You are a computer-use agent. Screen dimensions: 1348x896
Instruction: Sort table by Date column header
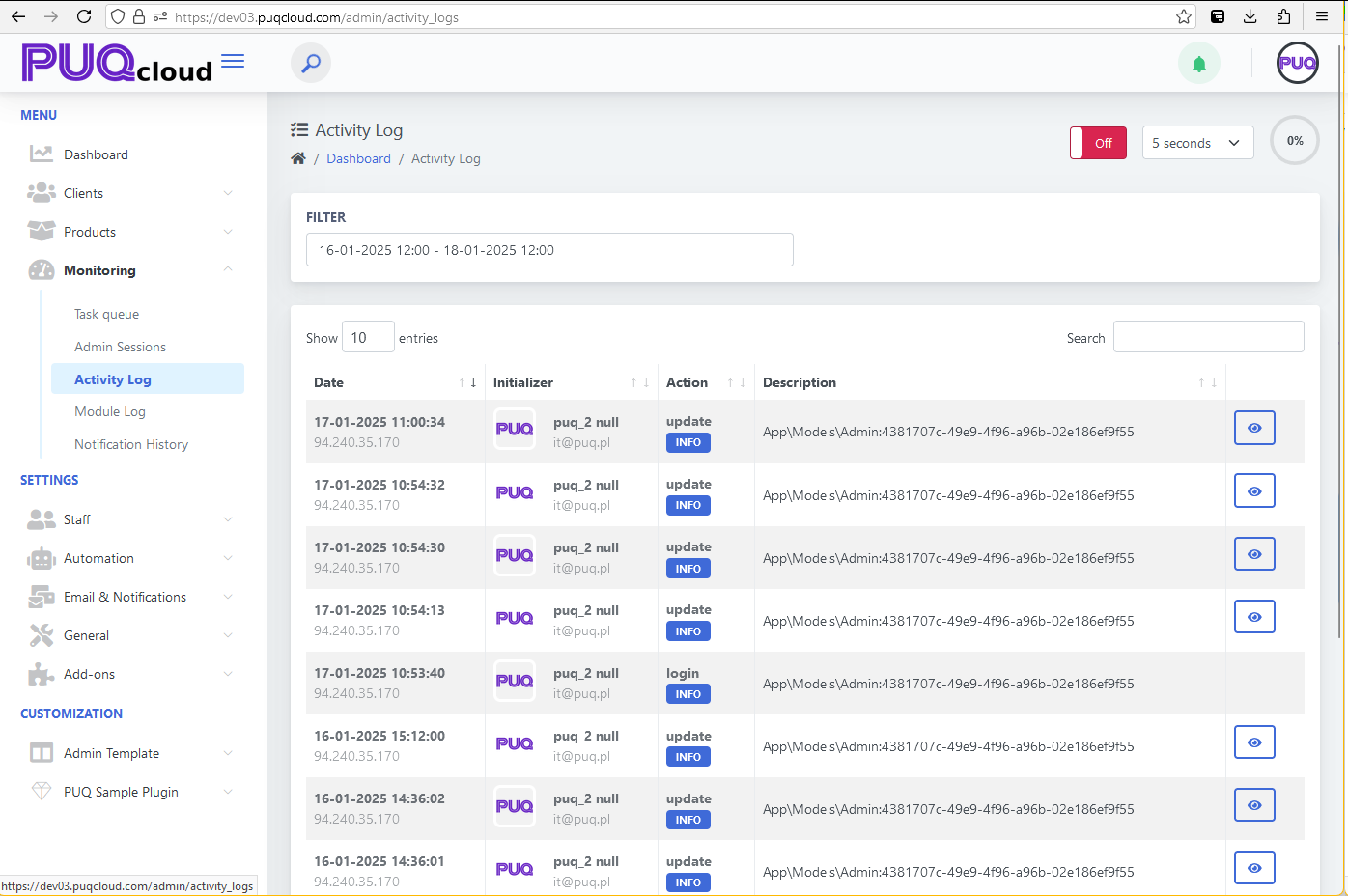point(395,382)
